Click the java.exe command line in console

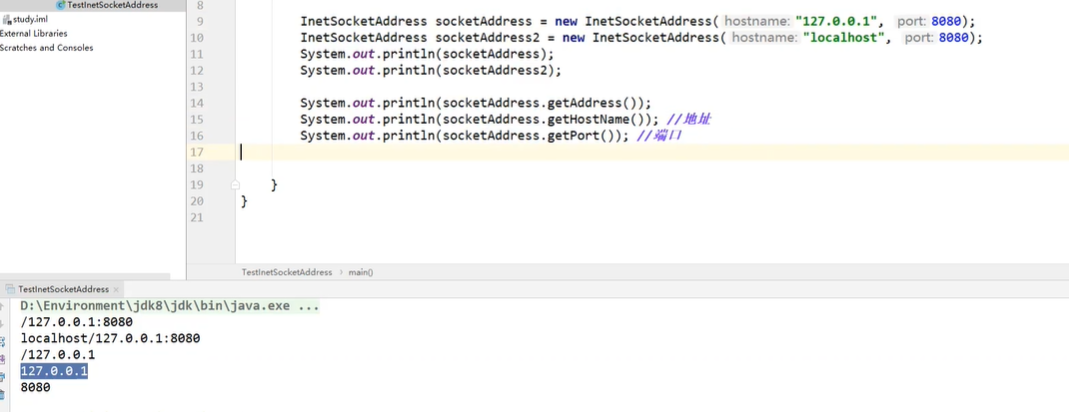coord(170,306)
